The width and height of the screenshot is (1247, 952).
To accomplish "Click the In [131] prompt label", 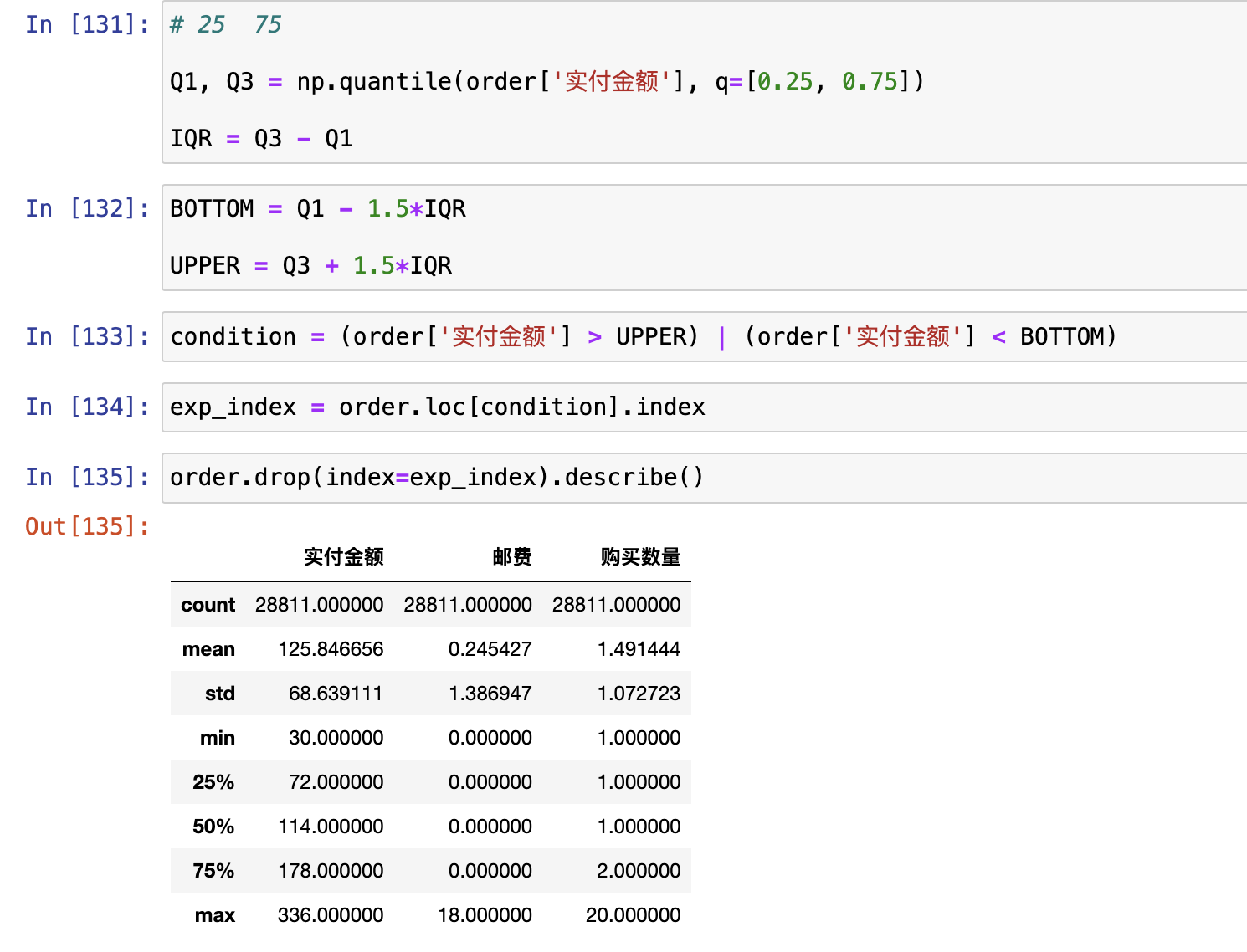I will point(87,25).
